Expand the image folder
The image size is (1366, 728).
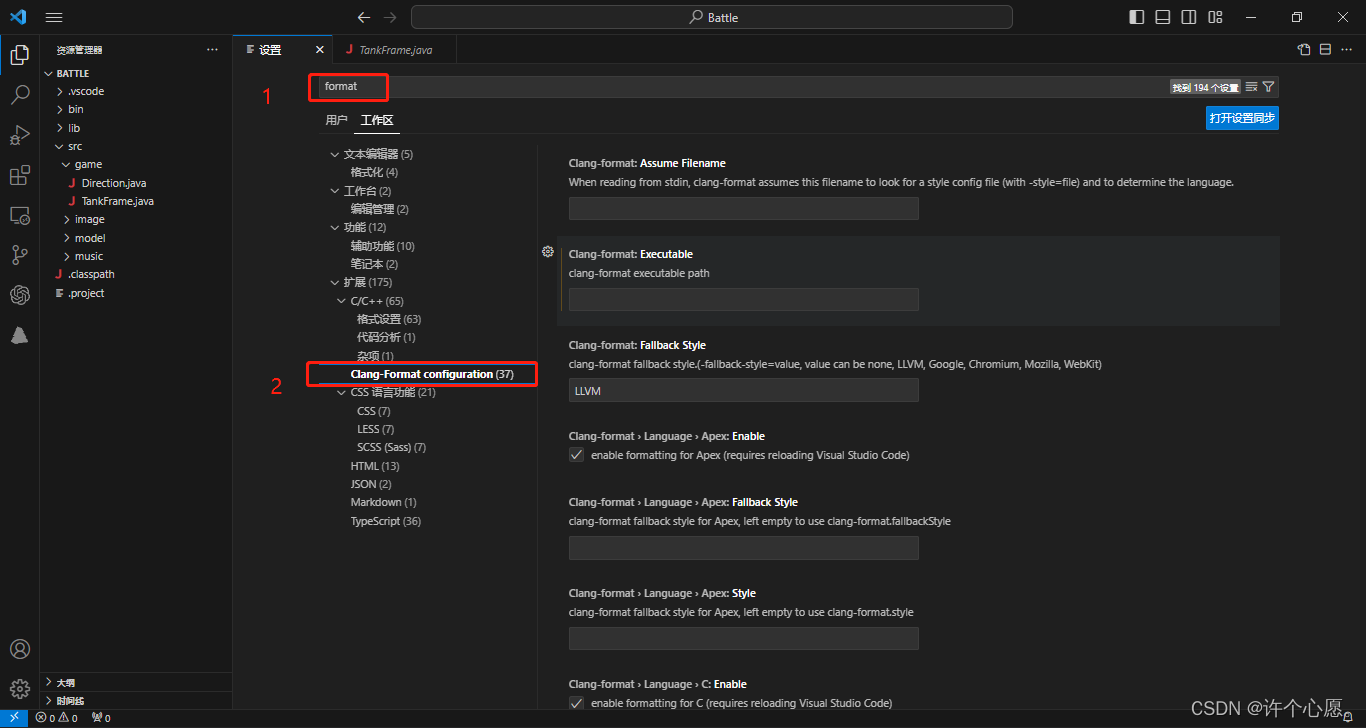136,219
